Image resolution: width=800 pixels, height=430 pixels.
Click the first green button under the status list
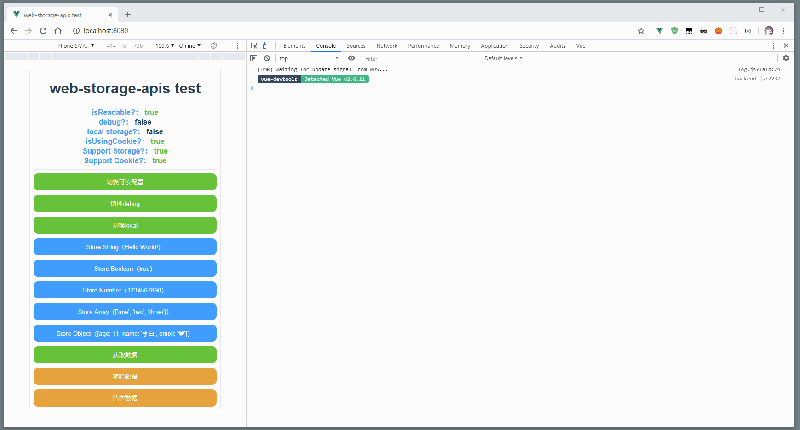tap(126, 182)
